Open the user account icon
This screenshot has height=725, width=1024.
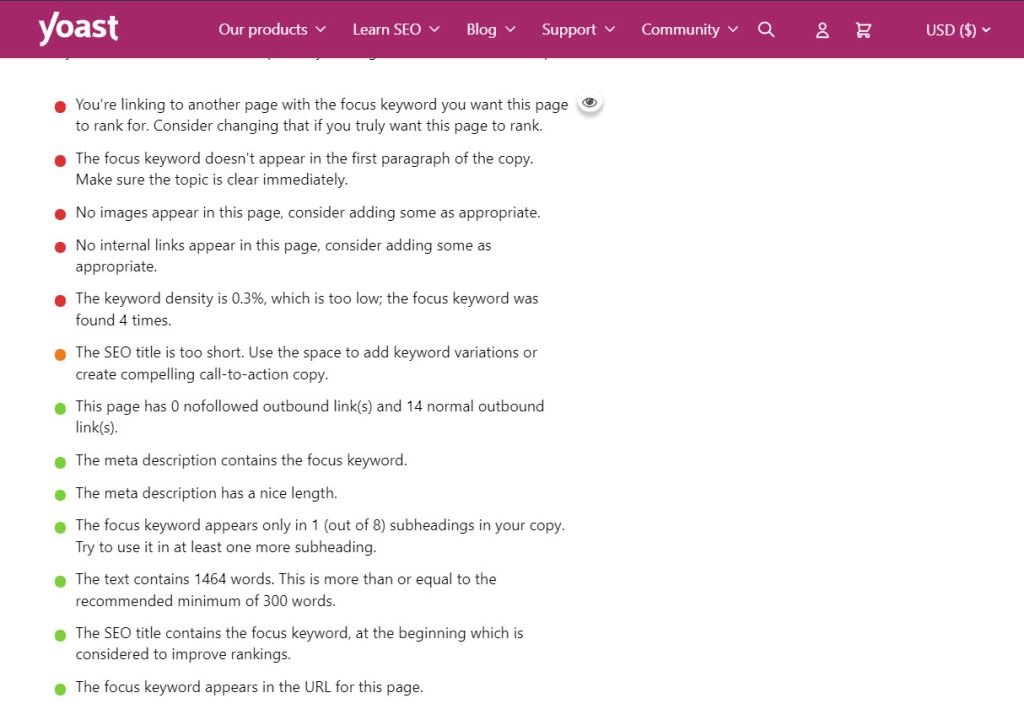coord(822,30)
